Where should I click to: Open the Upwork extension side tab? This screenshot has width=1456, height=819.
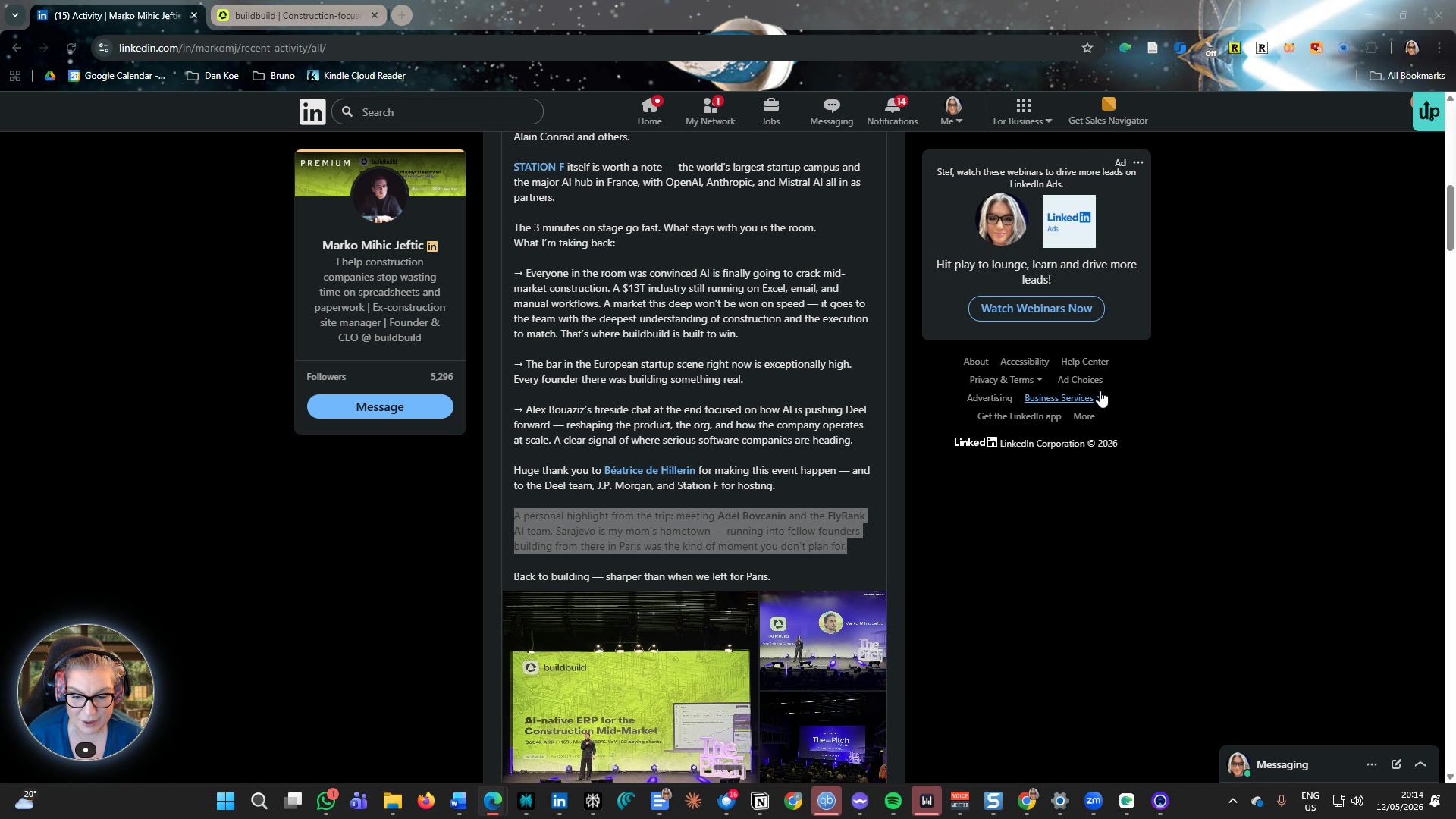click(x=1429, y=111)
